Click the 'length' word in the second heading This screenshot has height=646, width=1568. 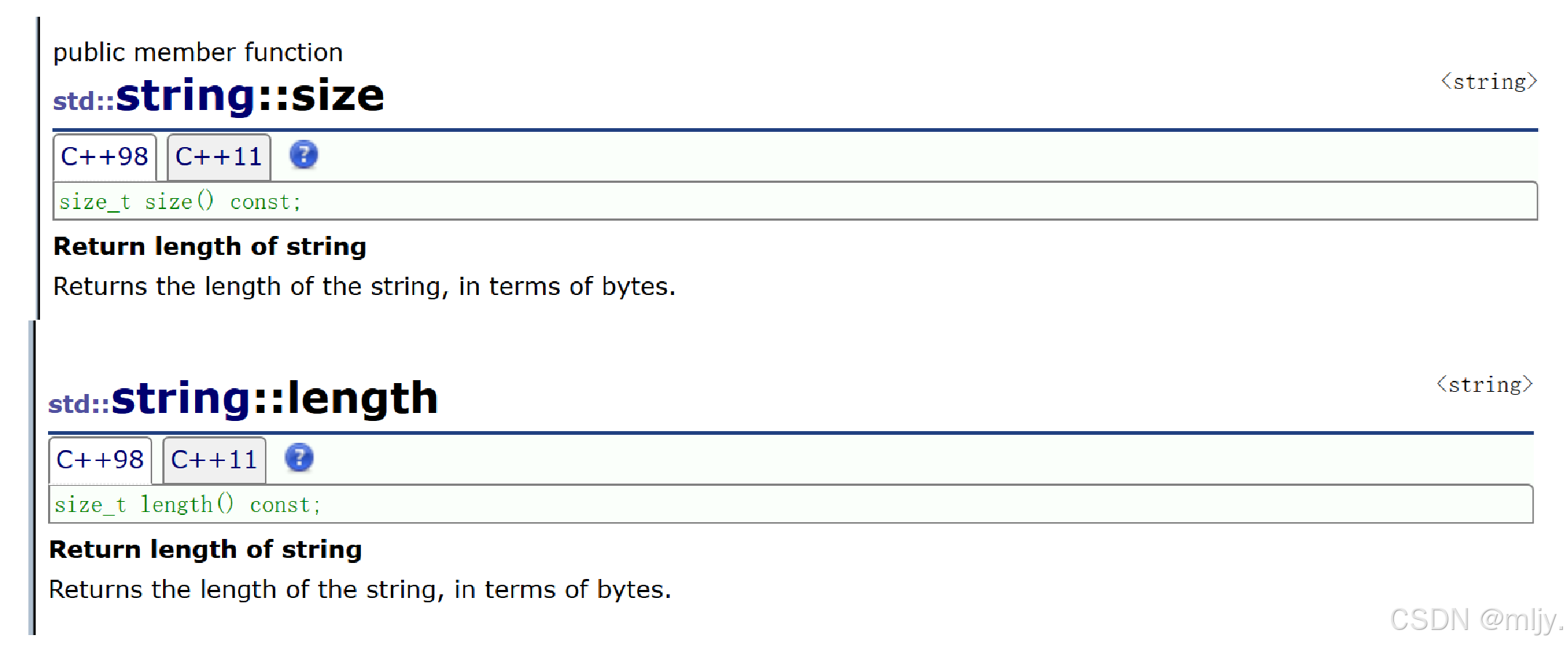(363, 399)
